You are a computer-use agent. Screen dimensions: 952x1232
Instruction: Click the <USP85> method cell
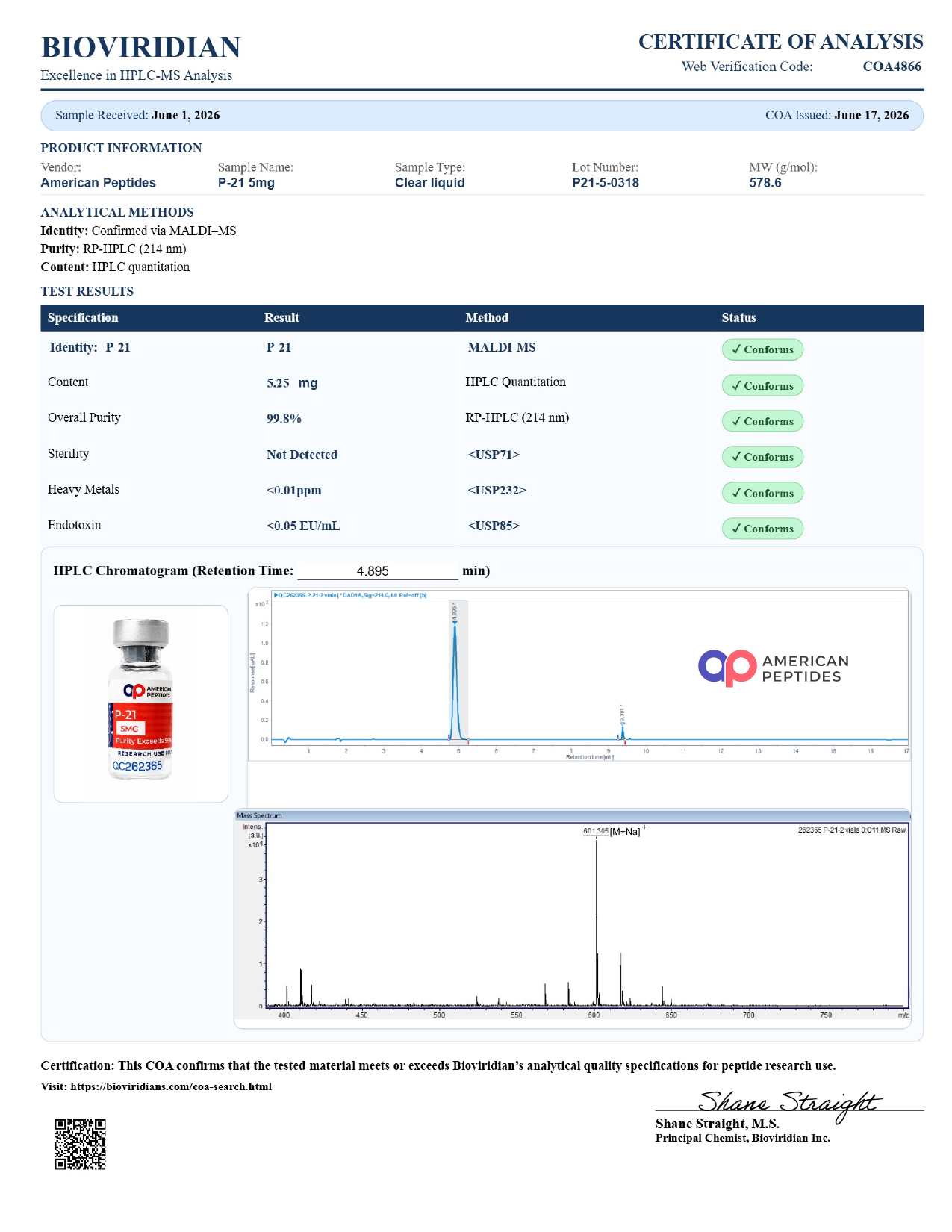click(494, 526)
